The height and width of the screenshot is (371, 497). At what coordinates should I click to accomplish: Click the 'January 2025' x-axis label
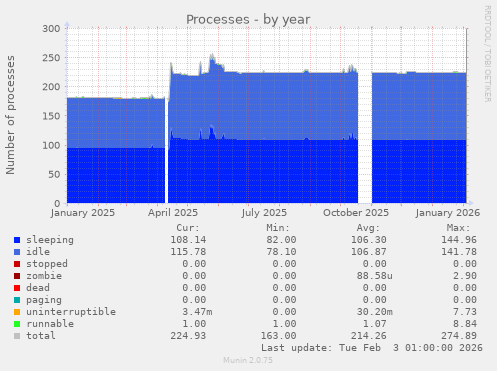click(x=83, y=213)
